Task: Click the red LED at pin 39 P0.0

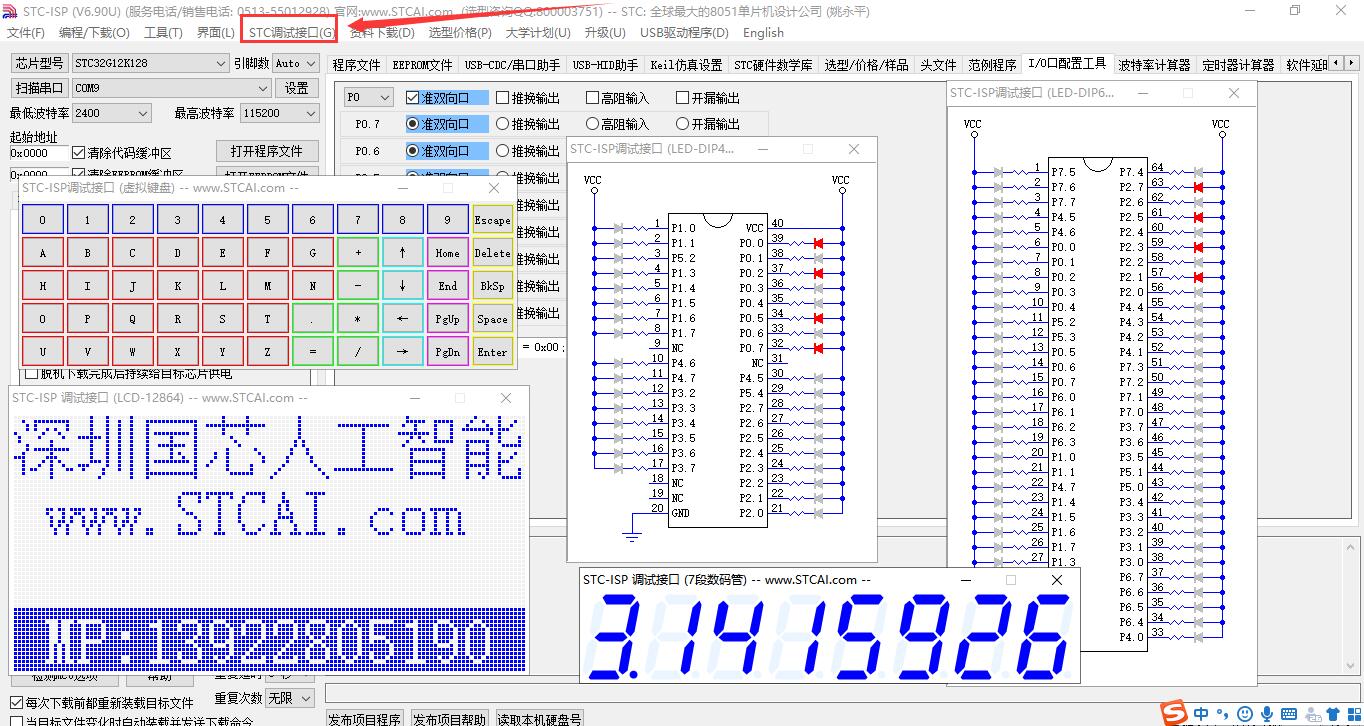Action: point(818,243)
